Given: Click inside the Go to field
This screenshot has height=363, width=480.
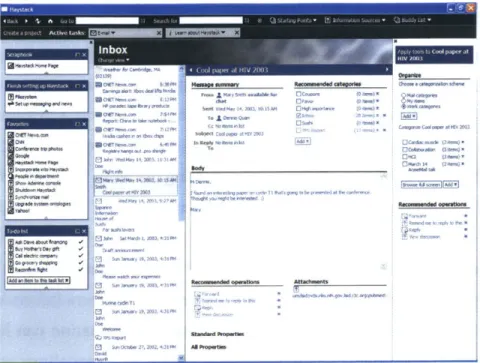Looking at the screenshot, I should pyautogui.click(x=107, y=21).
